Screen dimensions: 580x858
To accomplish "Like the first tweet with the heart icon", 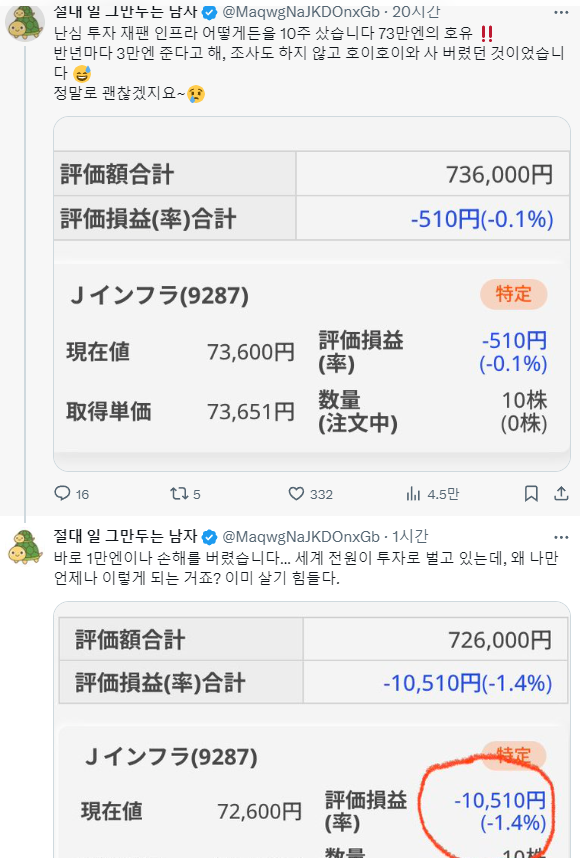I will click(296, 494).
